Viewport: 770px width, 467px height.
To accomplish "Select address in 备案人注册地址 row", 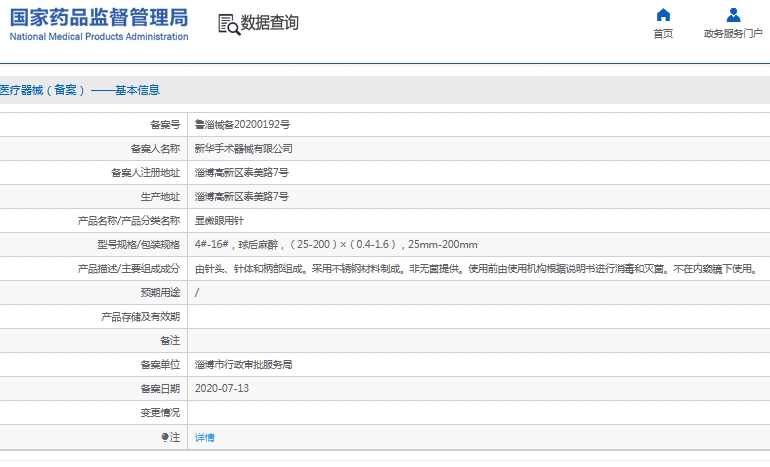I will [242, 172].
